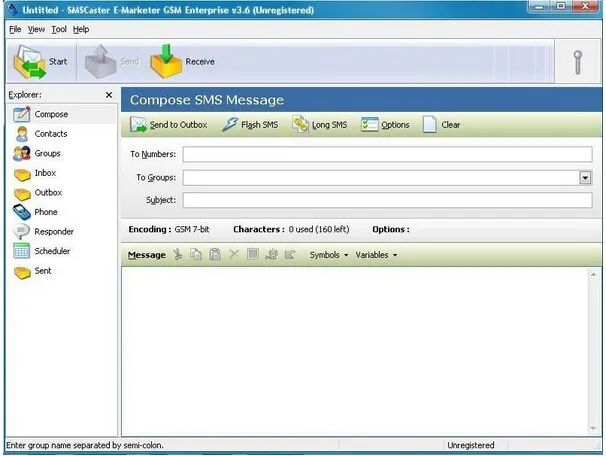Expand the To Groups dropdown arrow

(585, 178)
